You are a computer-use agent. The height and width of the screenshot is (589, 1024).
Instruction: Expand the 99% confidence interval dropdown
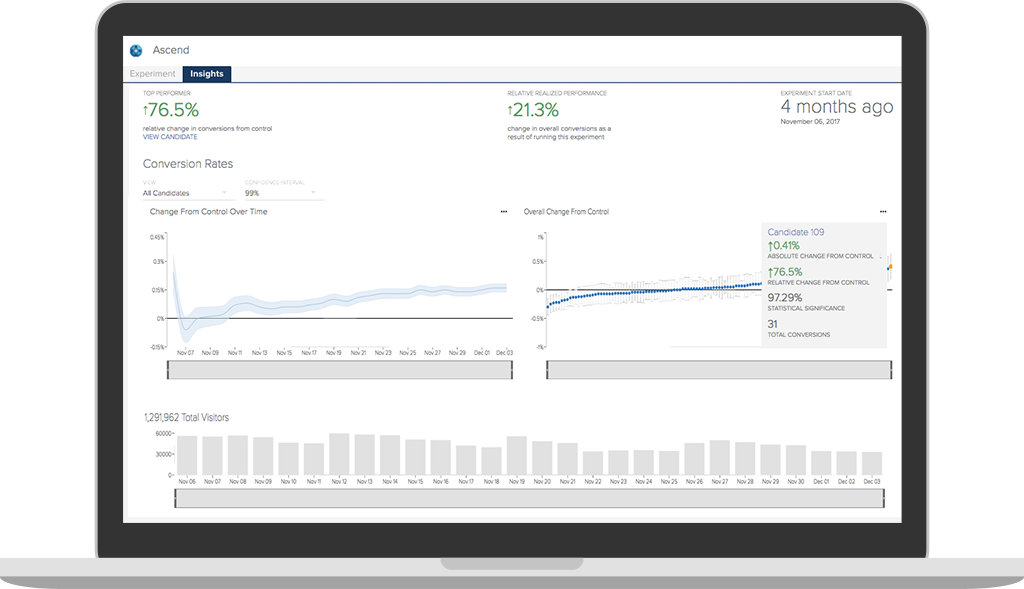pyautogui.click(x=281, y=193)
